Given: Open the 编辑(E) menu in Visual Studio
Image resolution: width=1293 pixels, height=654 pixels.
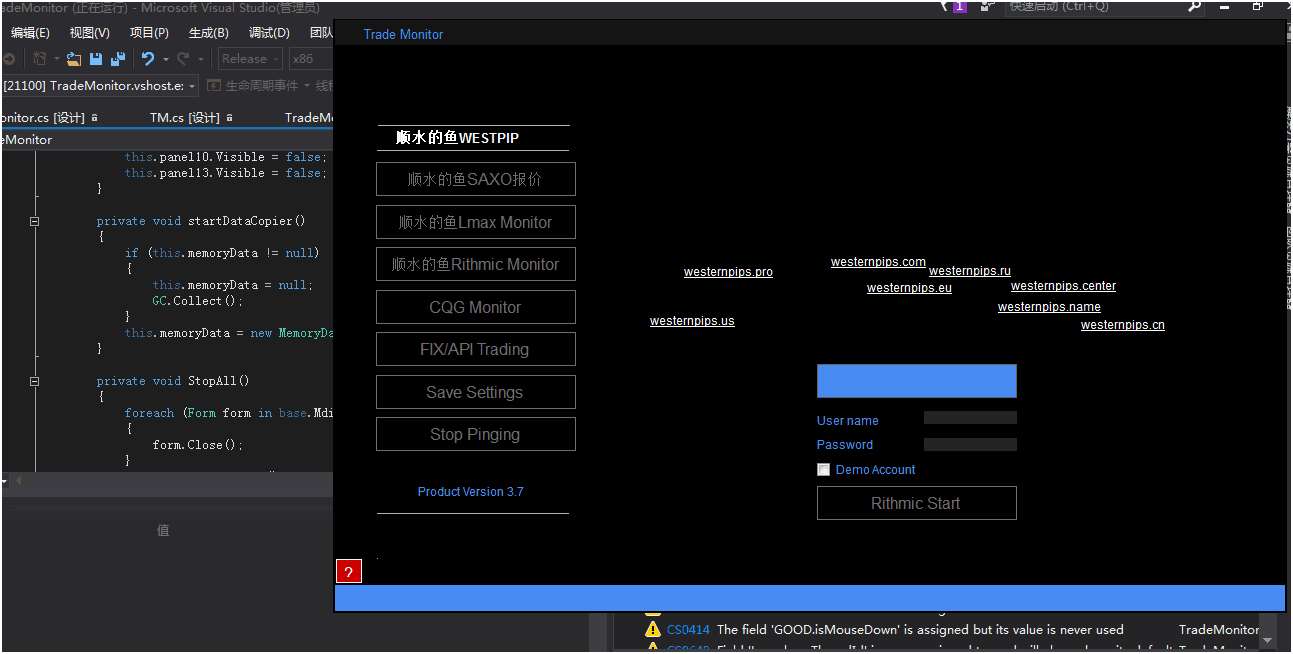Looking at the screenshot, I should pyautogui.click(x=30, y=33).
